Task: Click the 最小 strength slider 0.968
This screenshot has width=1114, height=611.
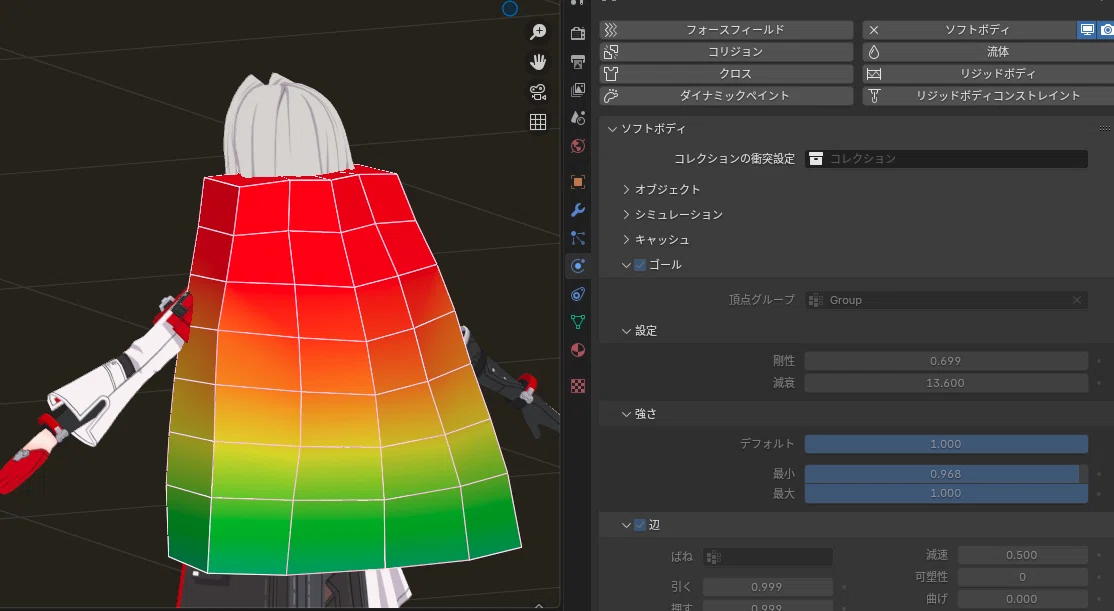Action: pos(946,474)
